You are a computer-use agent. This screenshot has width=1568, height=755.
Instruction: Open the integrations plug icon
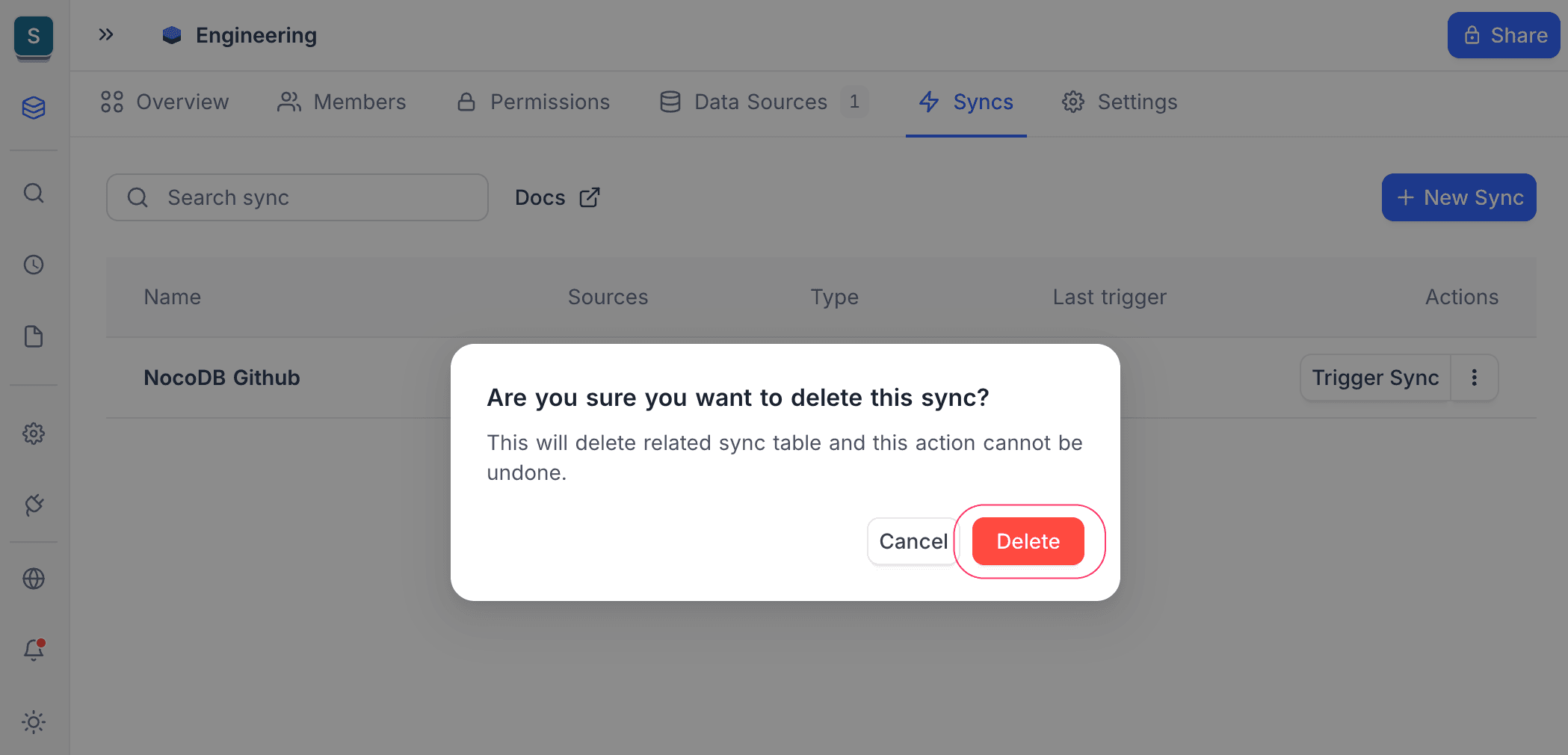pyautogui.click(x=34, y=505)
